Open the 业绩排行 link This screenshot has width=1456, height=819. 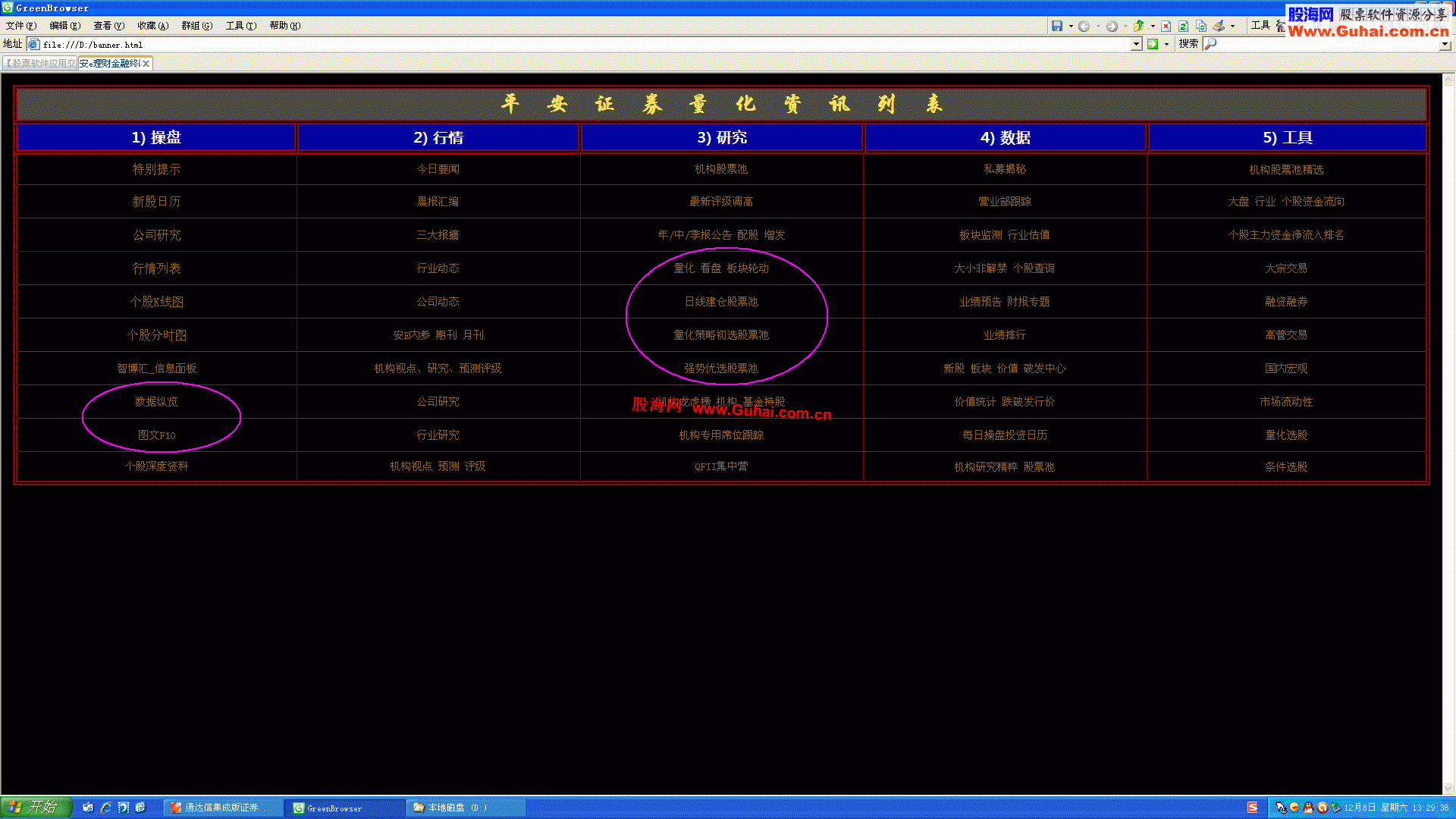click(x=1005, y=335)
